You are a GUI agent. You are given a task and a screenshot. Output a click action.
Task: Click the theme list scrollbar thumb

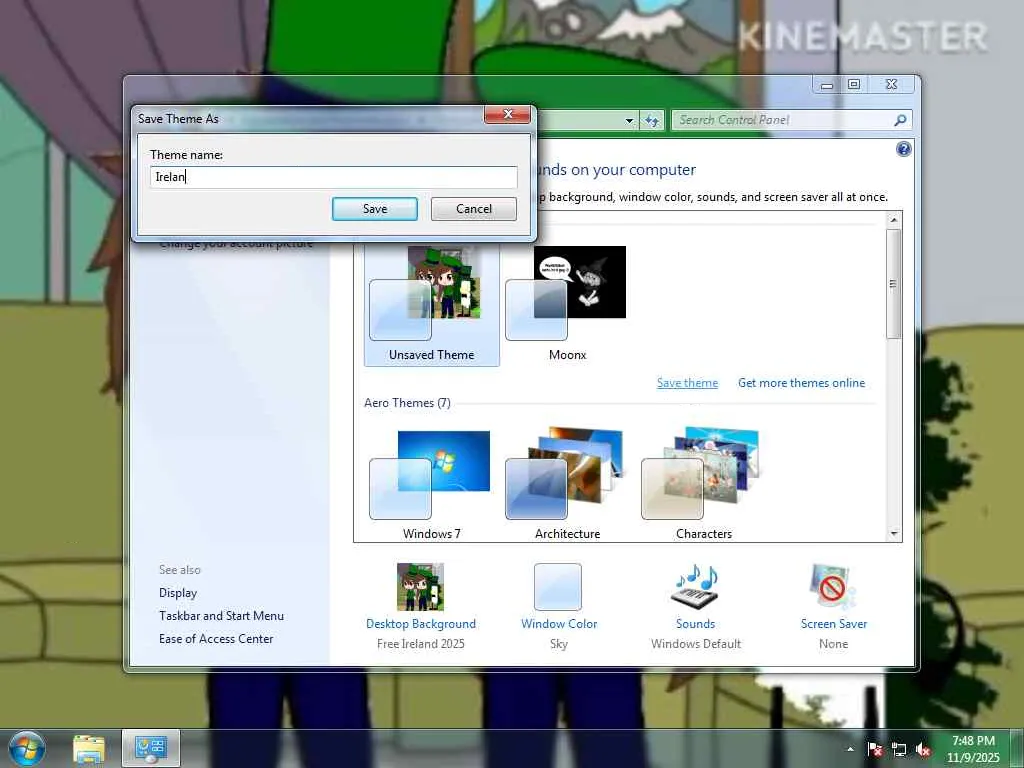coord(894,283)
